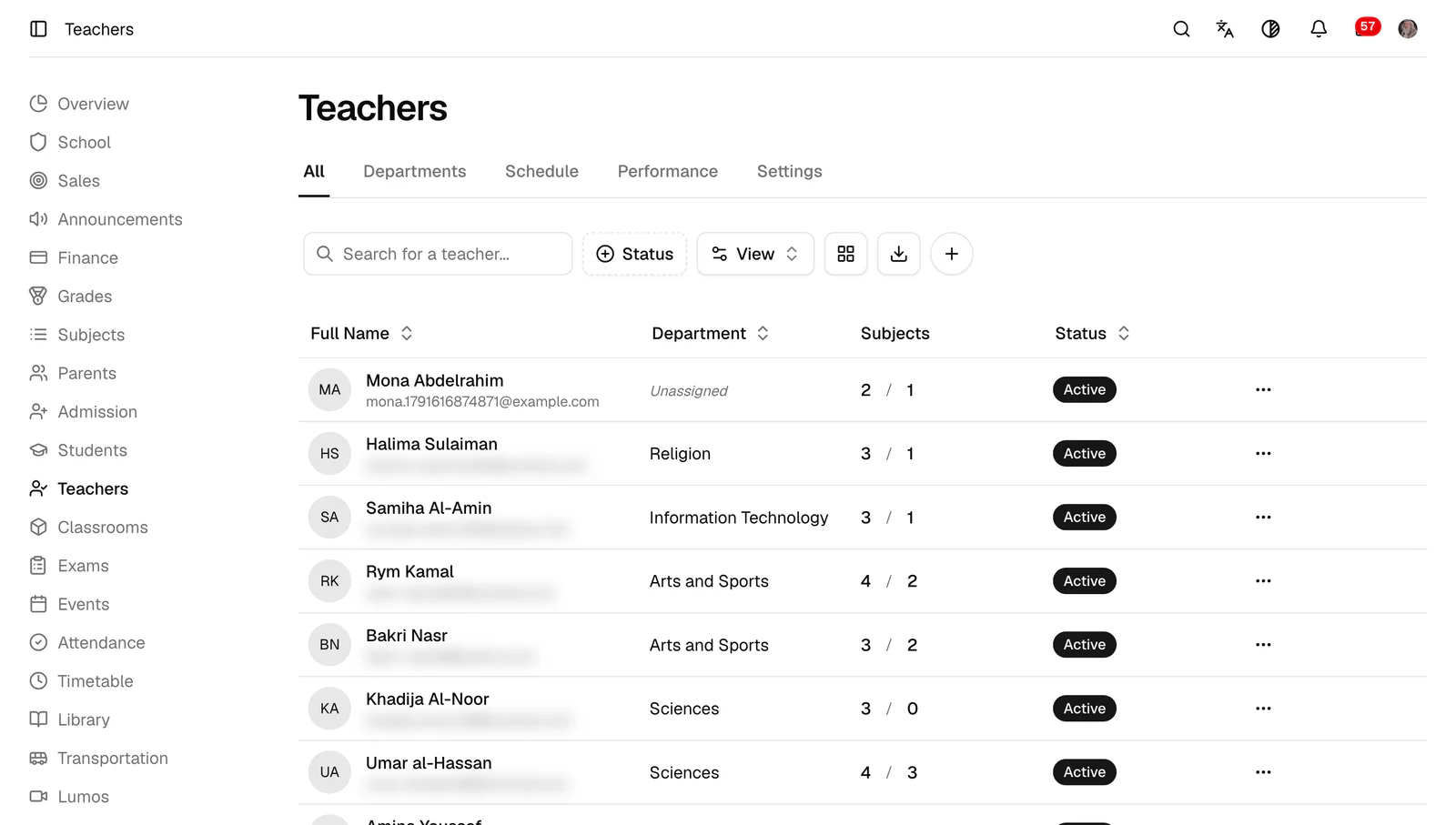Click Active badge for Rym Kamal
Screen dimensions: 1456x825
pyautogui.click(x=1084, y=580)
